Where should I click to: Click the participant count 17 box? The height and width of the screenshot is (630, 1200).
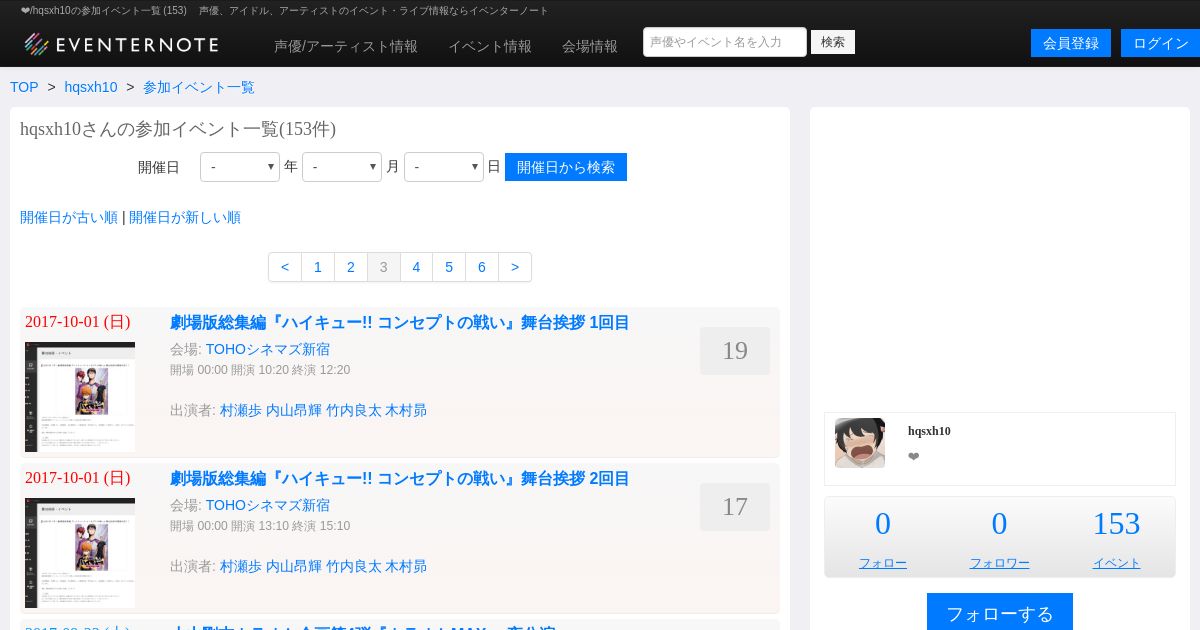coord(735,507)
